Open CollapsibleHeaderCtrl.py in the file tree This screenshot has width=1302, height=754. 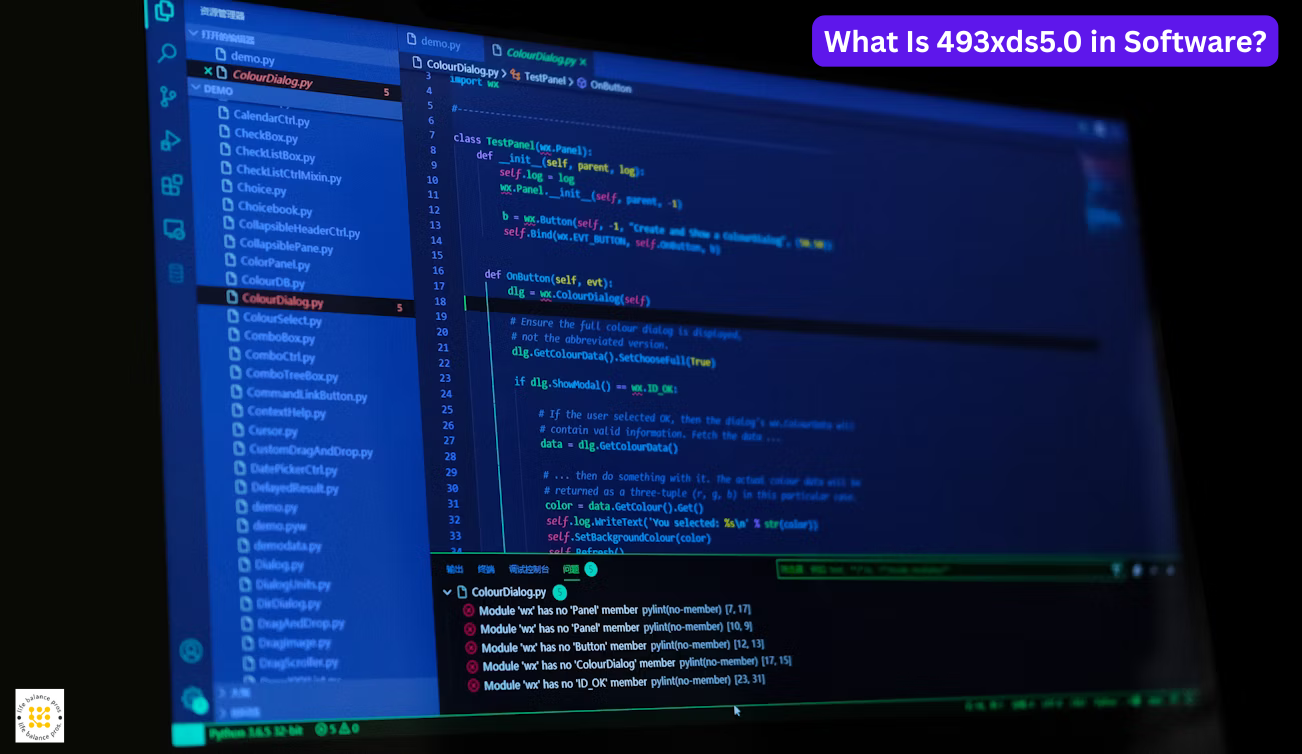299,228
